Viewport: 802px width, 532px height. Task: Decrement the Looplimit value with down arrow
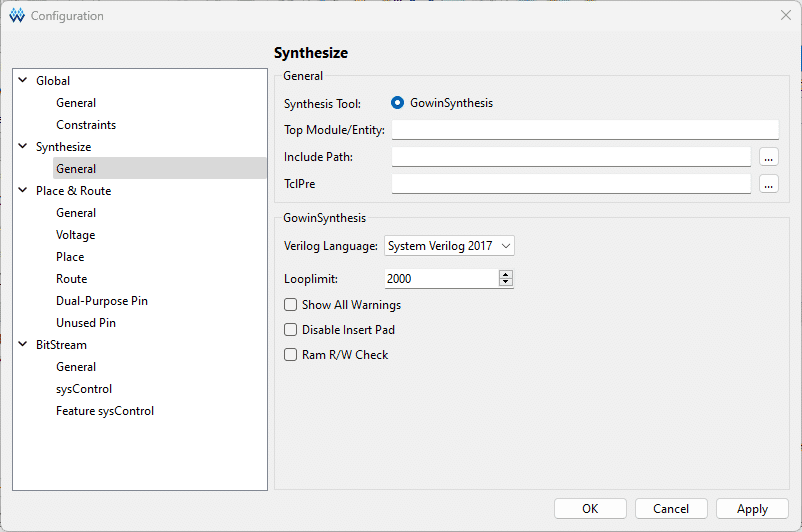click(x=506, y=283)
